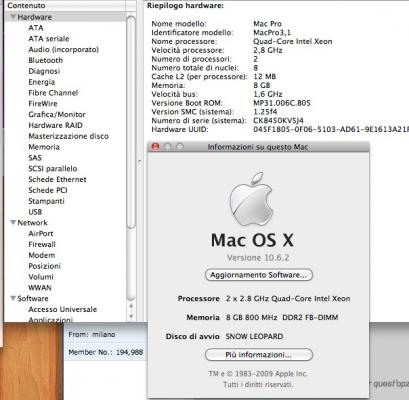Click the Riepilogo hardware heading

click(x=185, y=6)
